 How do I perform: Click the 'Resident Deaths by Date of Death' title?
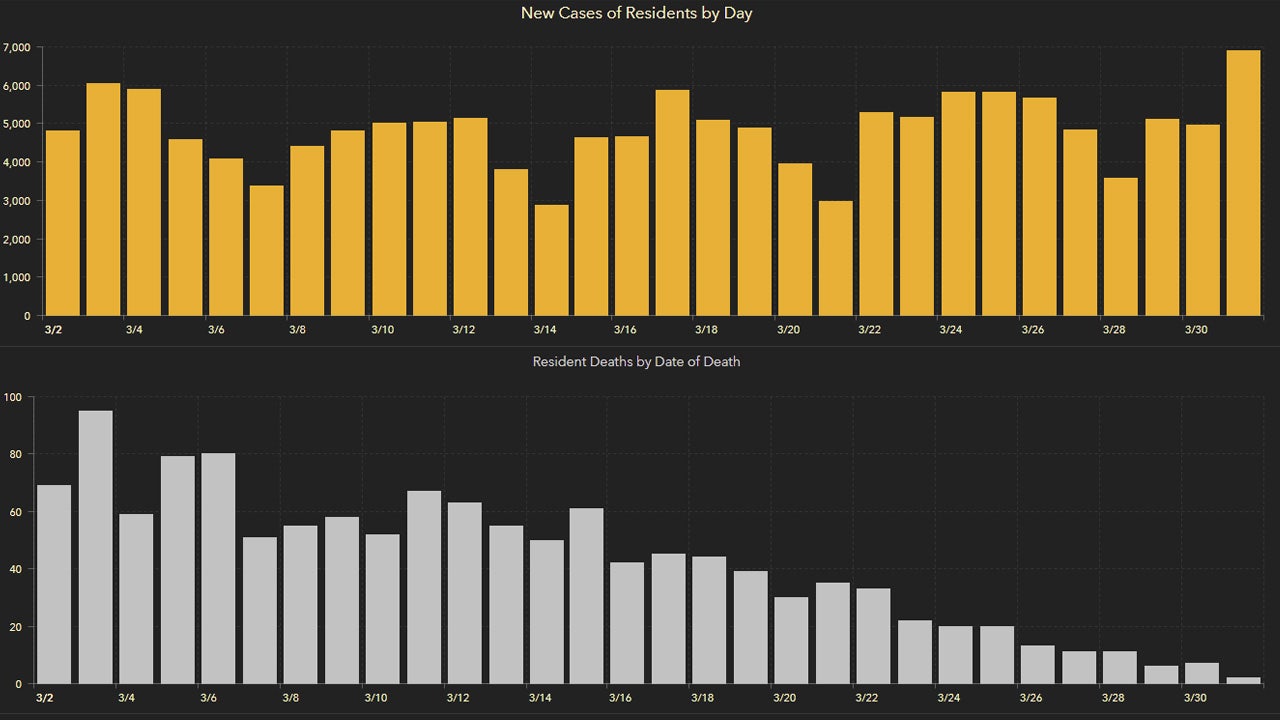pos(636,361)
